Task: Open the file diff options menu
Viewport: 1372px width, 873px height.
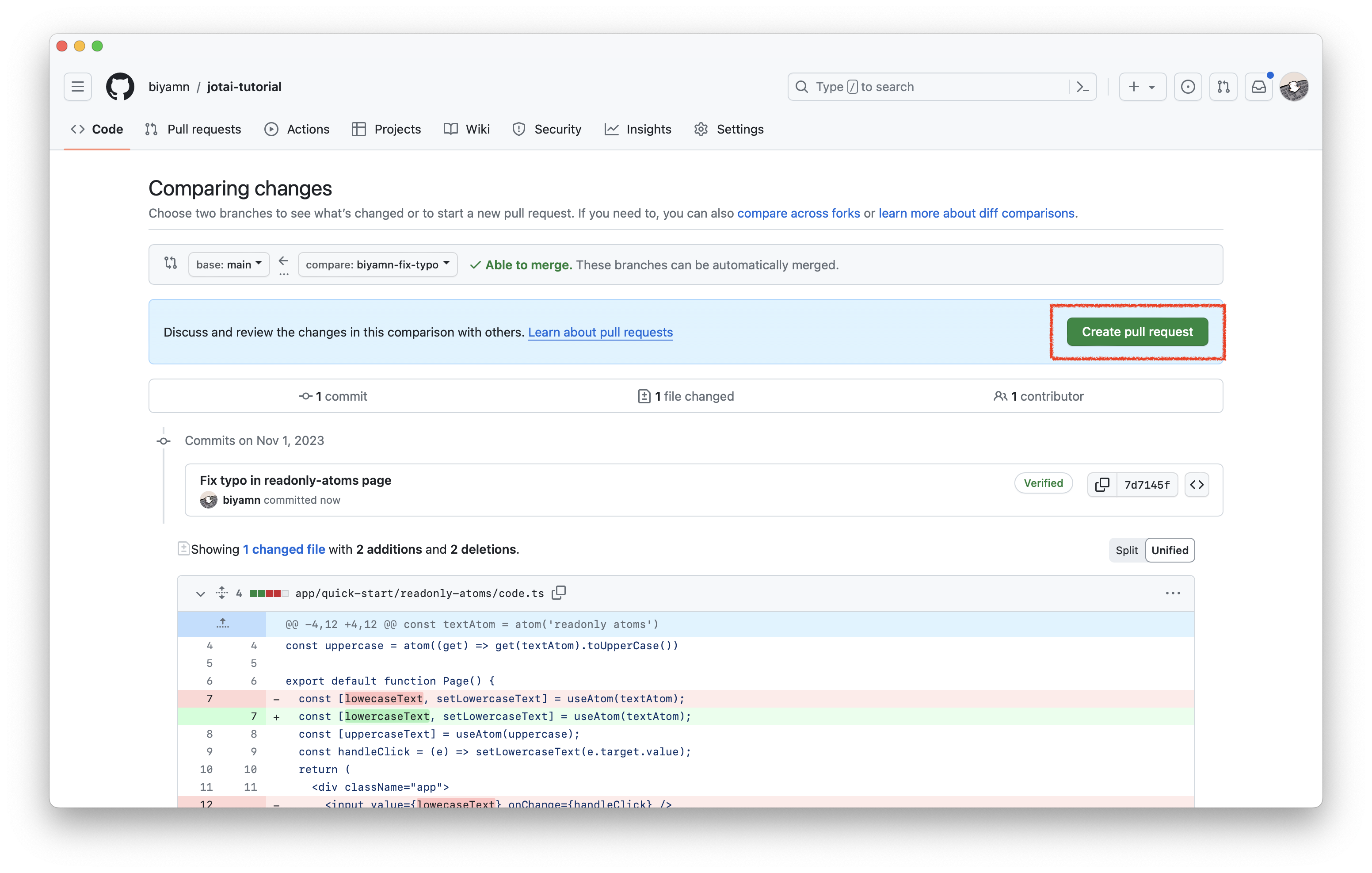Action: point(1173,593)
